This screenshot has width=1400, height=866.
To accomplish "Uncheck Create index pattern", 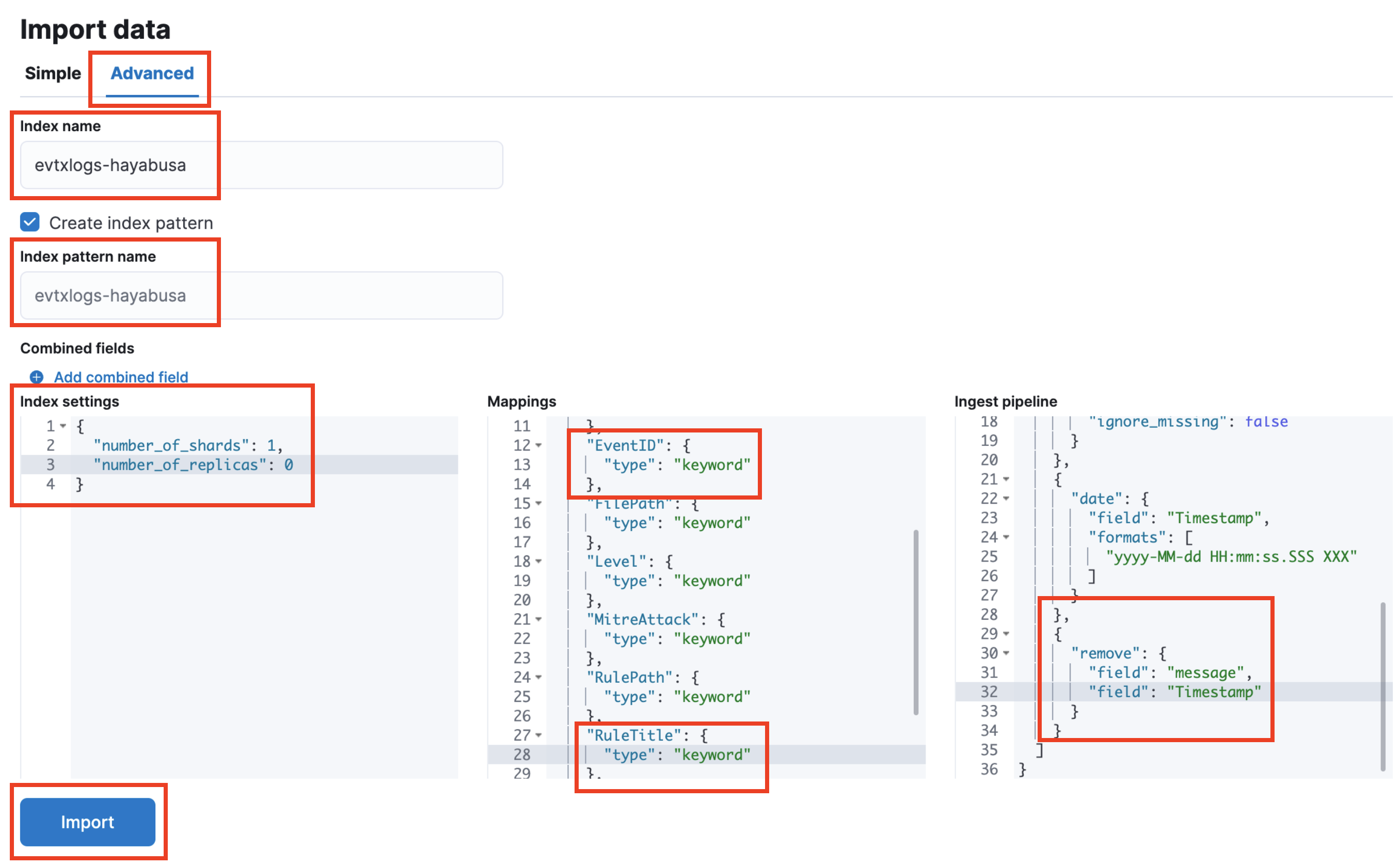I will [29, 222].
